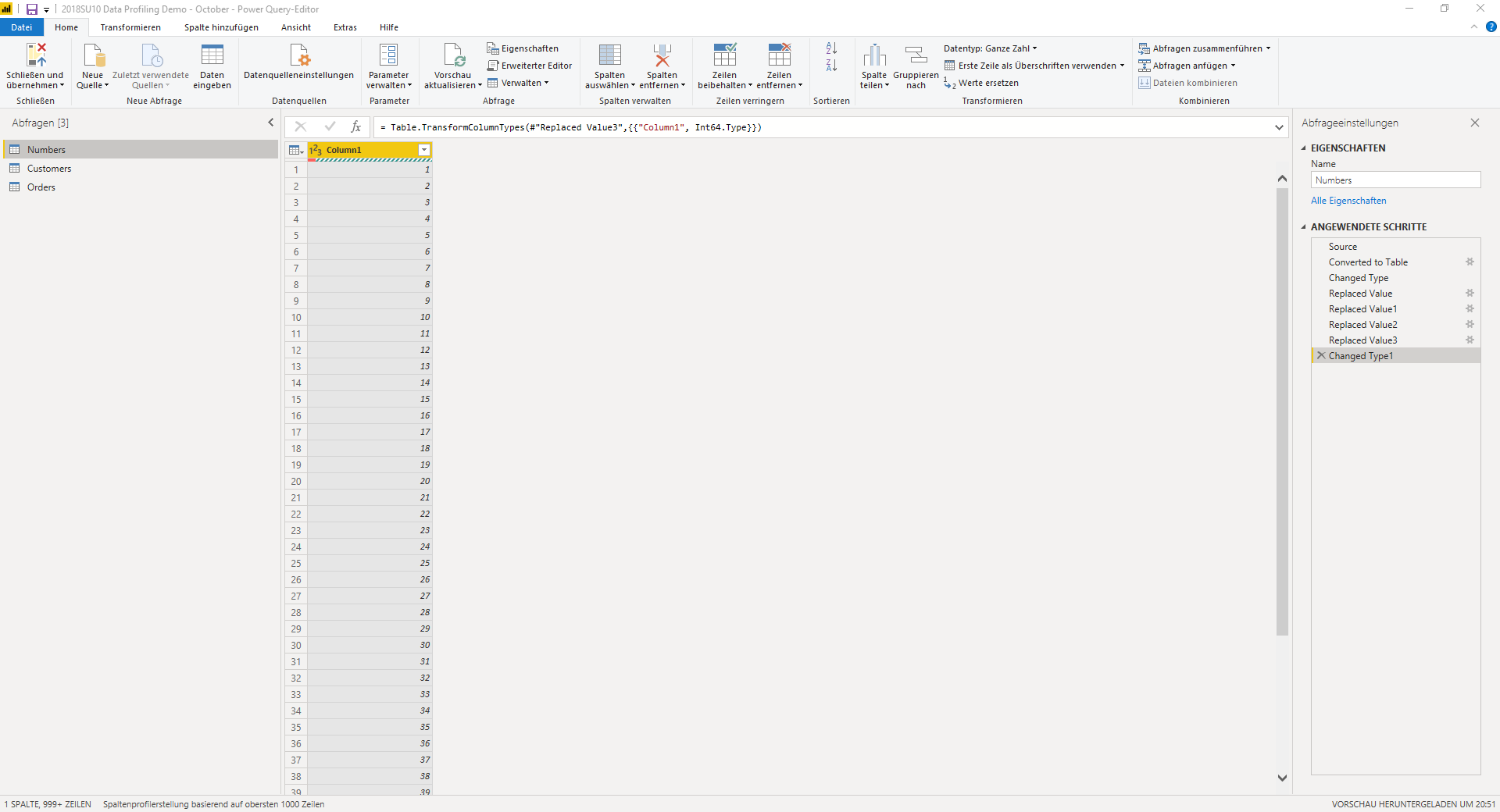1500x812 pixels.
Task: Switch to the Ansicht tab
Action: [x=296, y=27]
